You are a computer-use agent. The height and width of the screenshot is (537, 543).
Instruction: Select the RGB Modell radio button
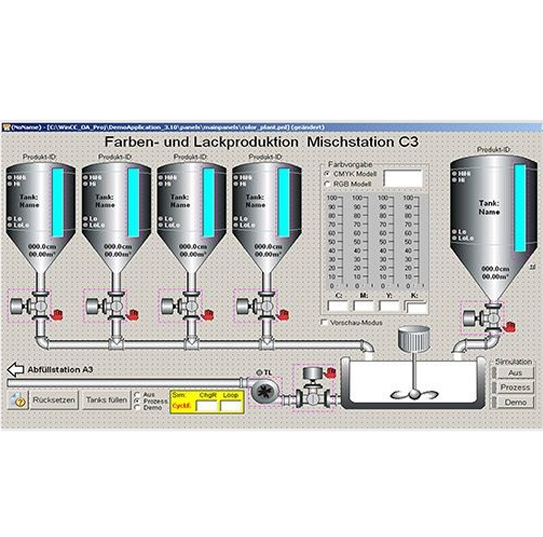tap(327, 184)
